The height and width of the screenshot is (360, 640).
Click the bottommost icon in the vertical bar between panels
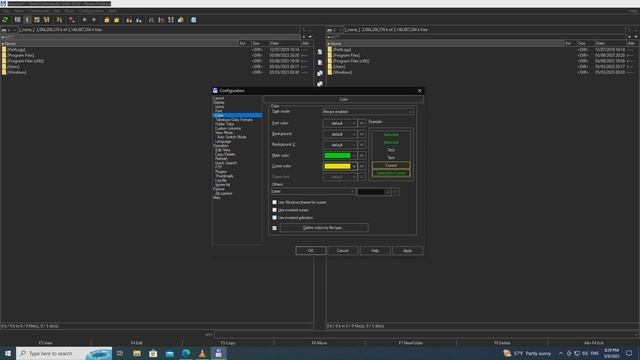click(320, 84)
